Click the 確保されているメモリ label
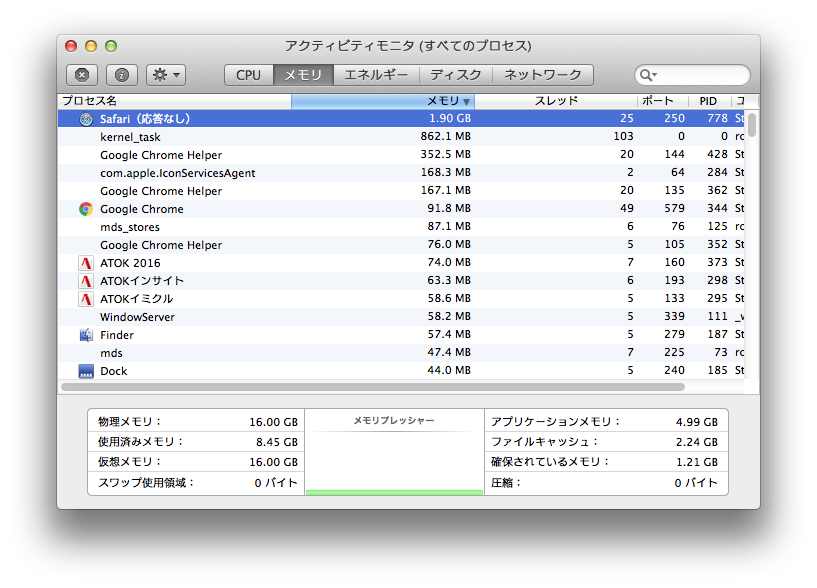 click(x=550, y=462)
